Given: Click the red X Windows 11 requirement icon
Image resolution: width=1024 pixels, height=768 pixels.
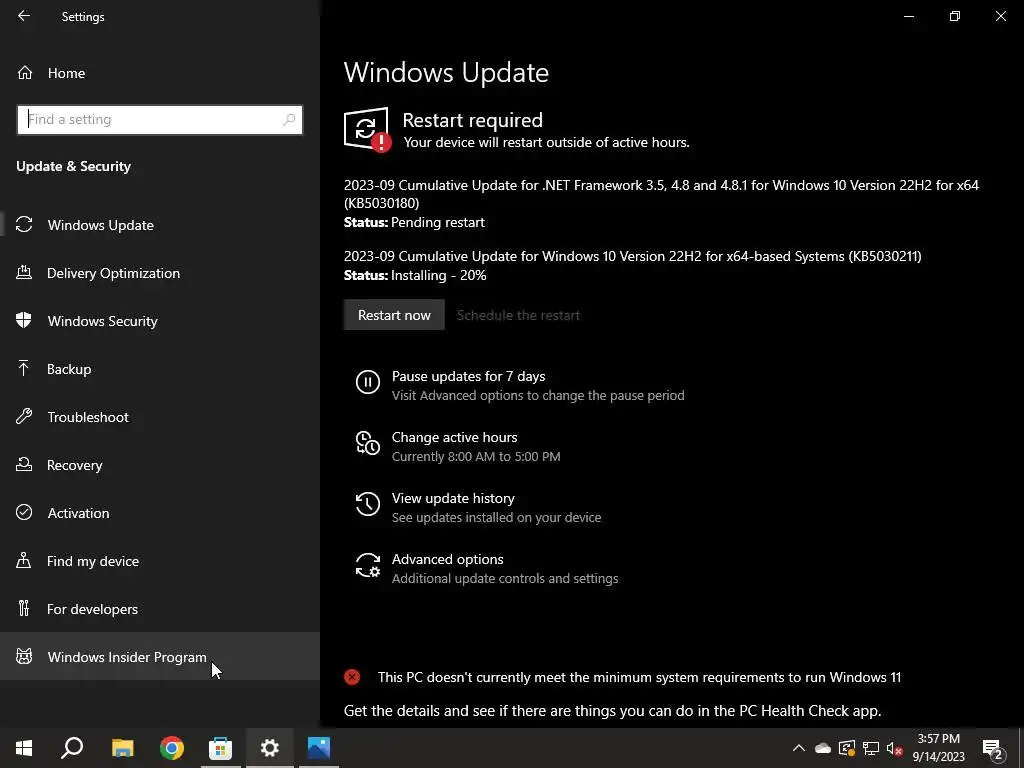Looking at the screenshot, I should (352, 677).
